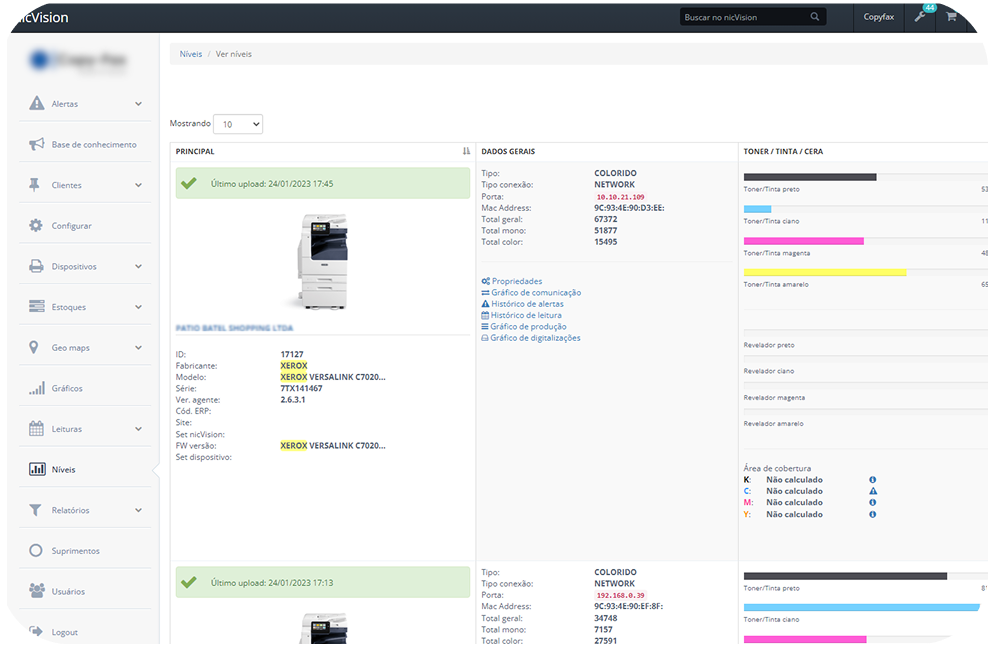Viewport: 989px width, 645px height.
Task: Click the Gráficos signal bars icon
Action: click(37, 388)
